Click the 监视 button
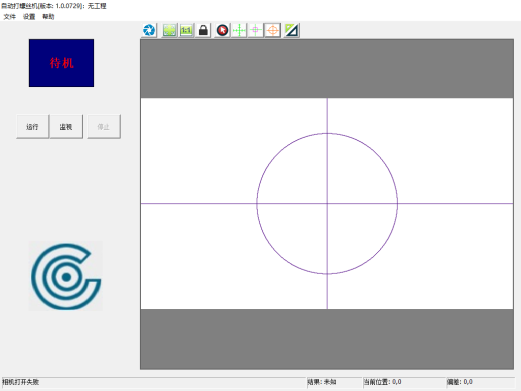 (x=66, y=127)
